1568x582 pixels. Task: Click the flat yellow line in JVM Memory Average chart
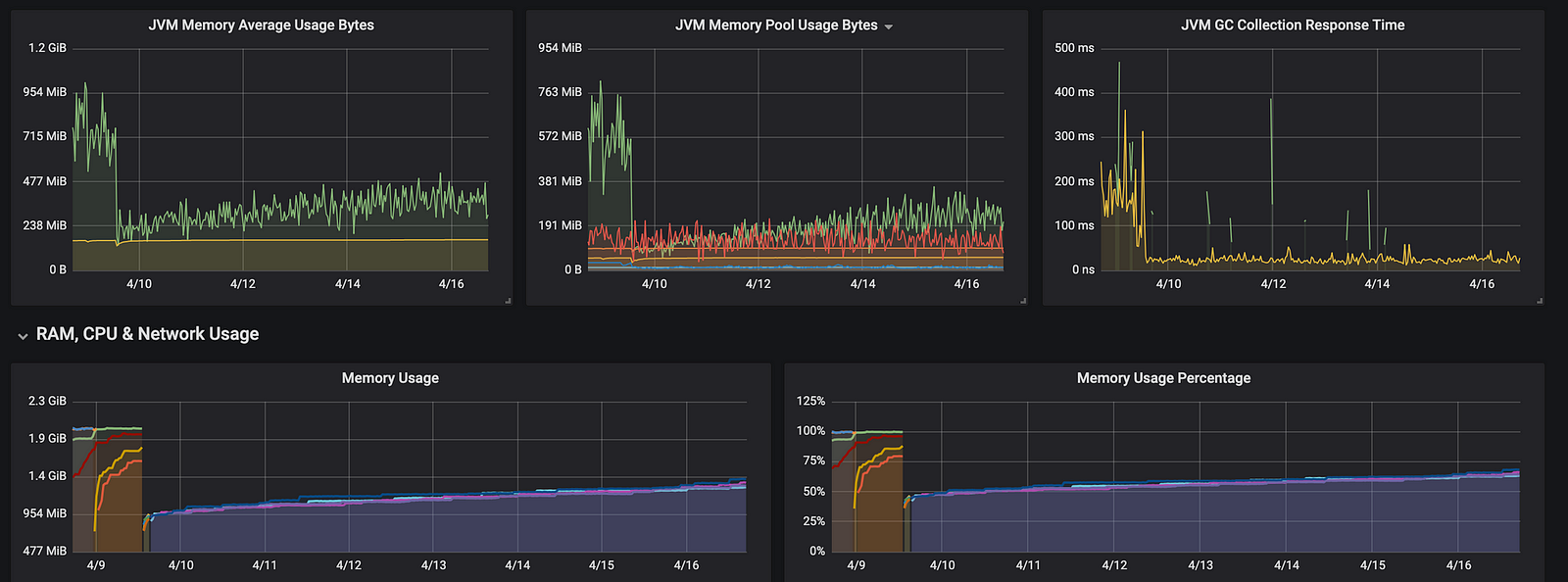[294, 240]
